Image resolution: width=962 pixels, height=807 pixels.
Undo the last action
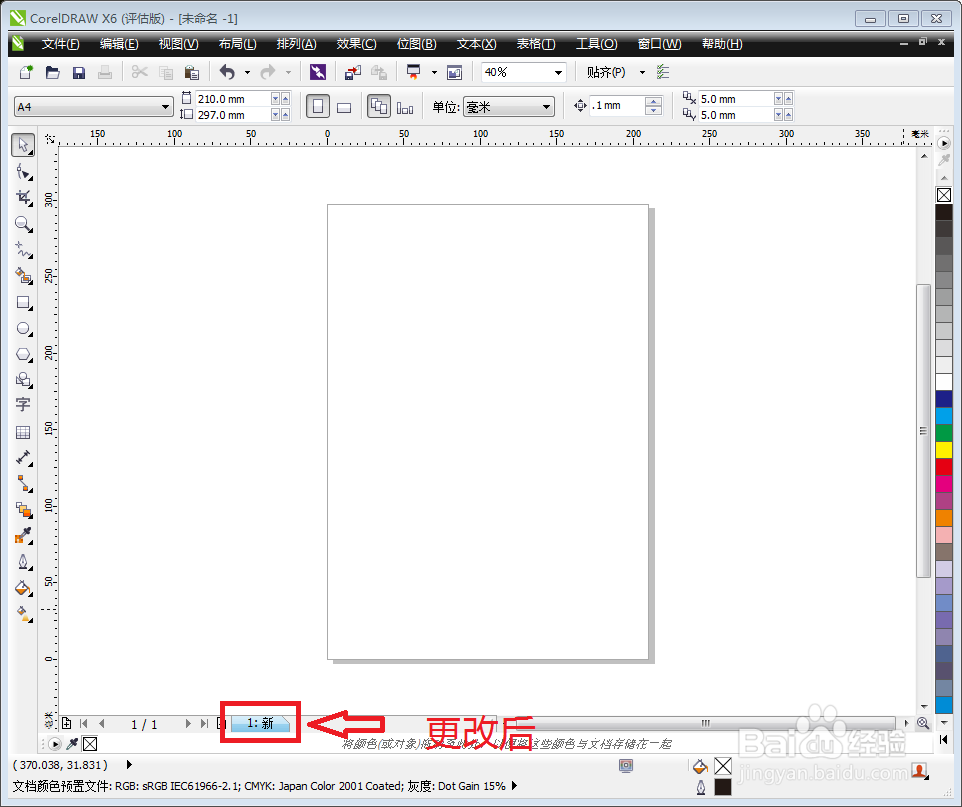click(228, 72)
